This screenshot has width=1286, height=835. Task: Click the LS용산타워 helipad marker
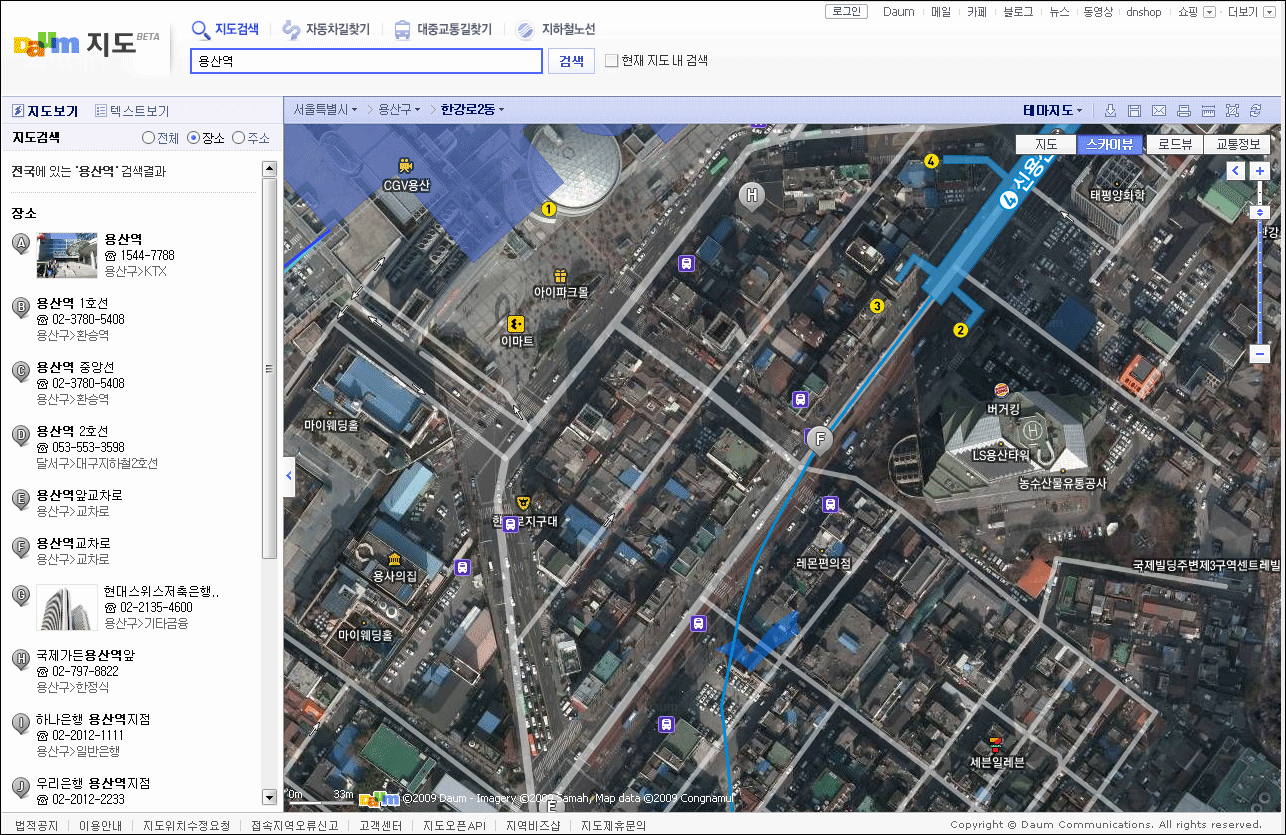pos(1034,432)
